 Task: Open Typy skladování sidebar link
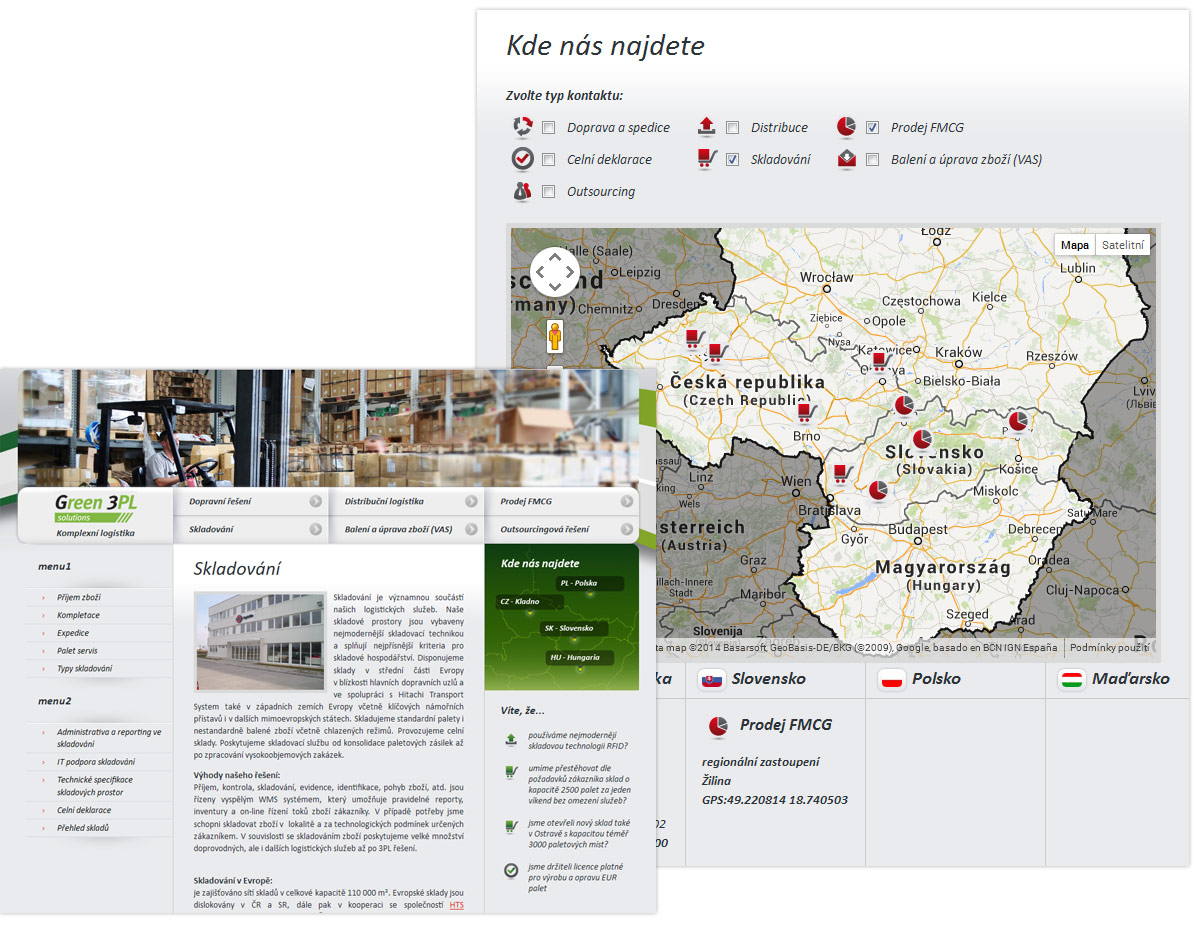(x=84, y=668)
